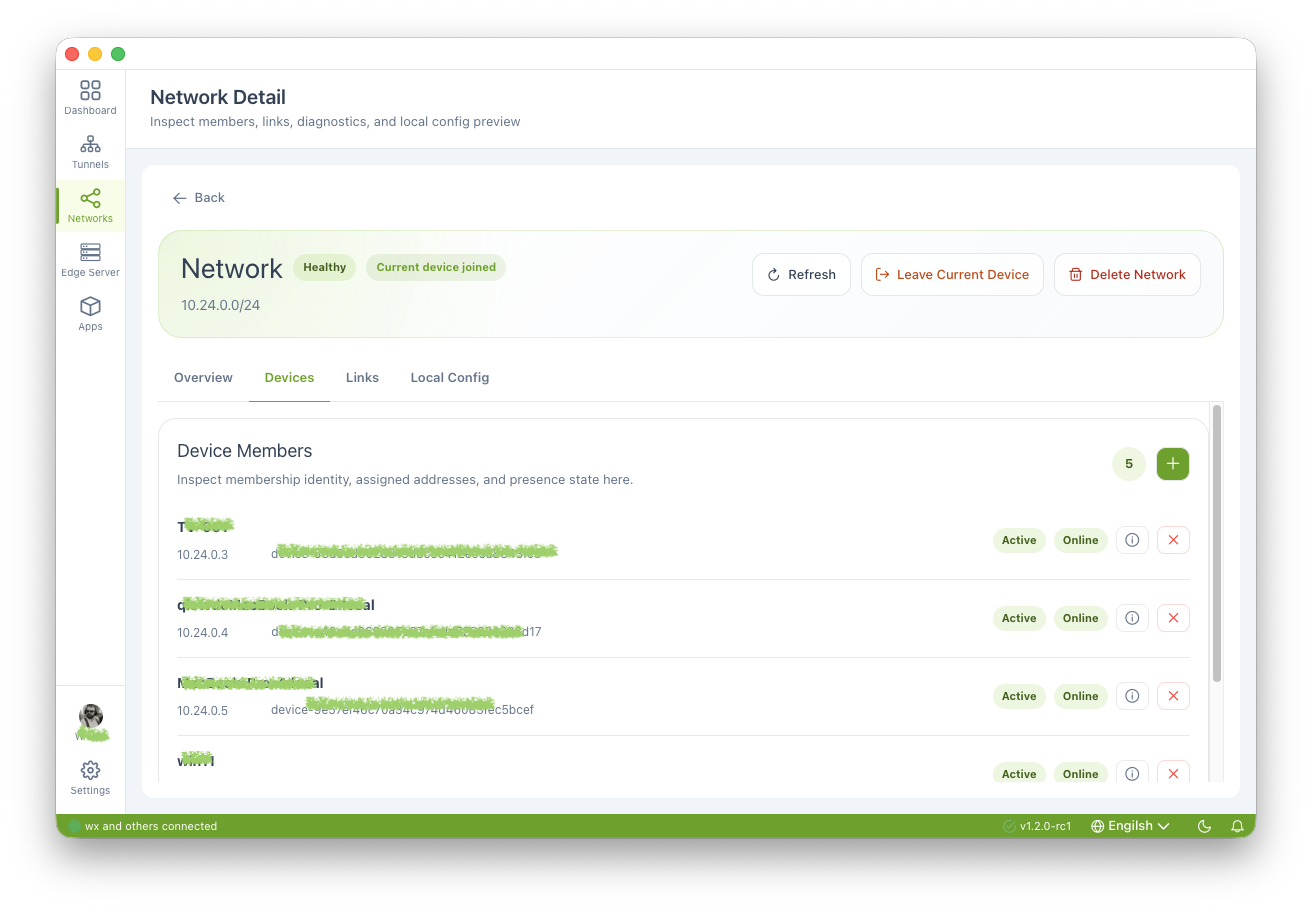Open the Dashboard sidebar item

point(90,98)
